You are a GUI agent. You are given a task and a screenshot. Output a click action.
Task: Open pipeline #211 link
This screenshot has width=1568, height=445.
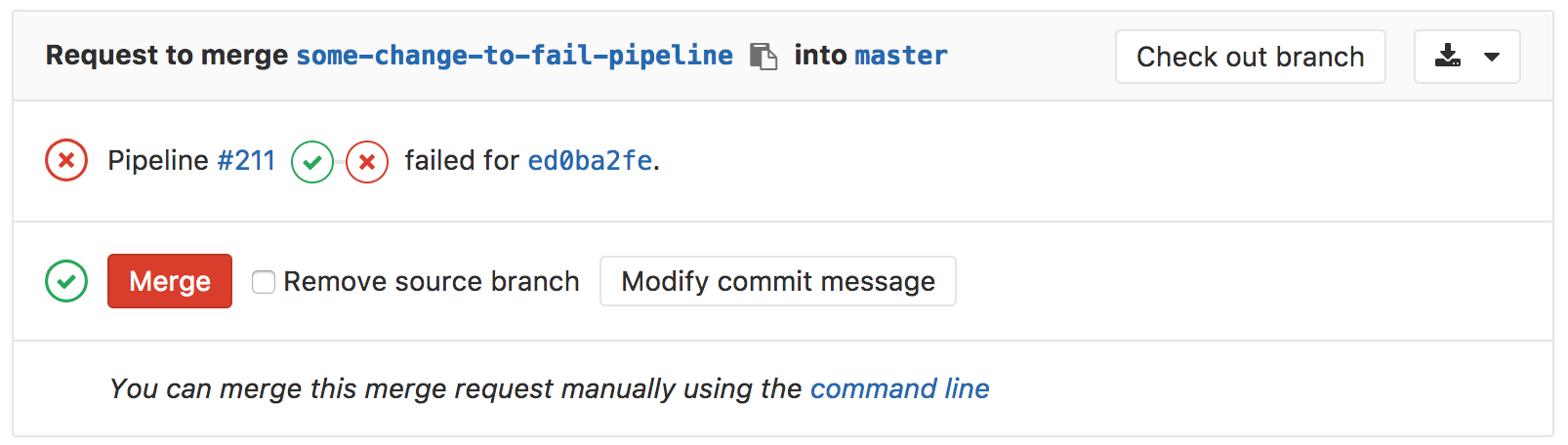pos(246,160)
